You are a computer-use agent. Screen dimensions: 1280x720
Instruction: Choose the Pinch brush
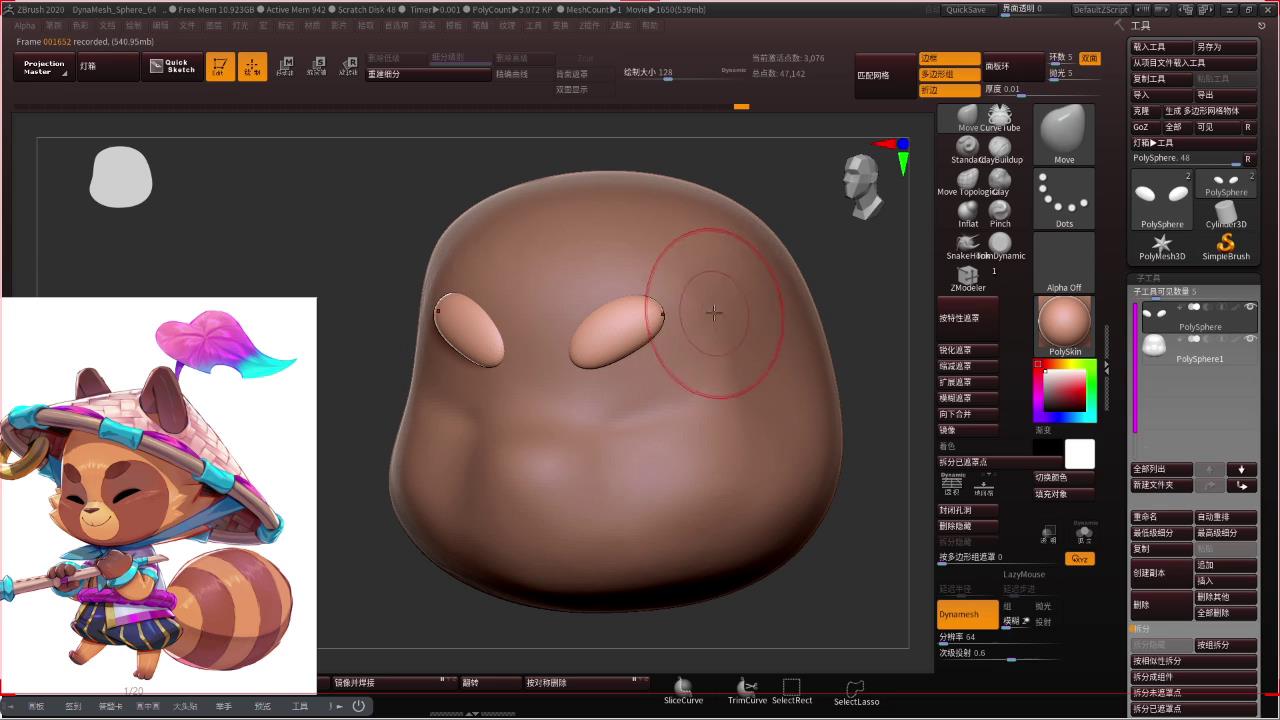999,211
